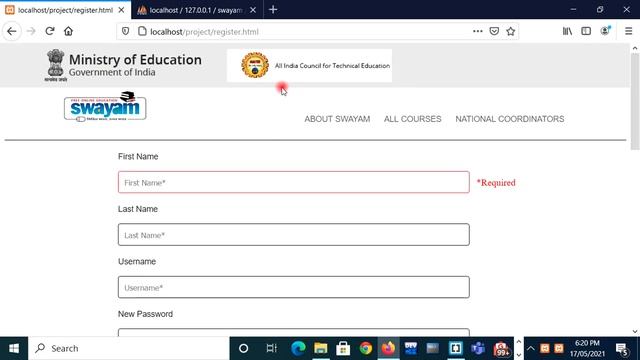The image size is (640, 360).
Task: Switch to Firefox on taskbar
Action: point(388,348)
